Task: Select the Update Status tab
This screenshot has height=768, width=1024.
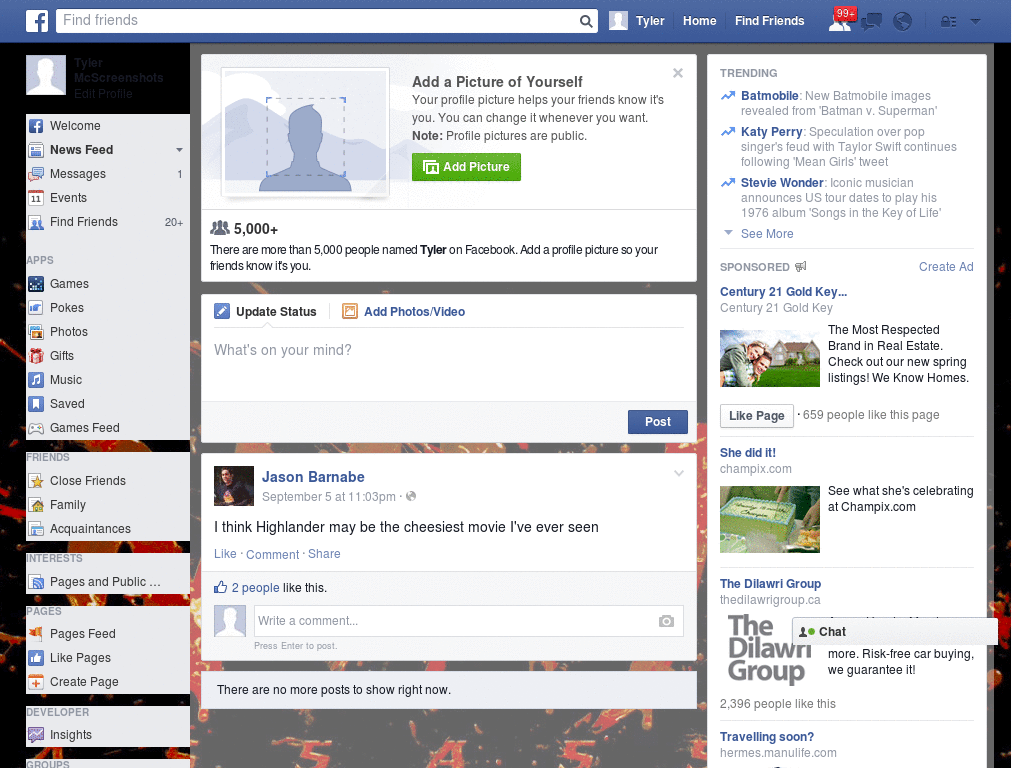Action: 265,312
